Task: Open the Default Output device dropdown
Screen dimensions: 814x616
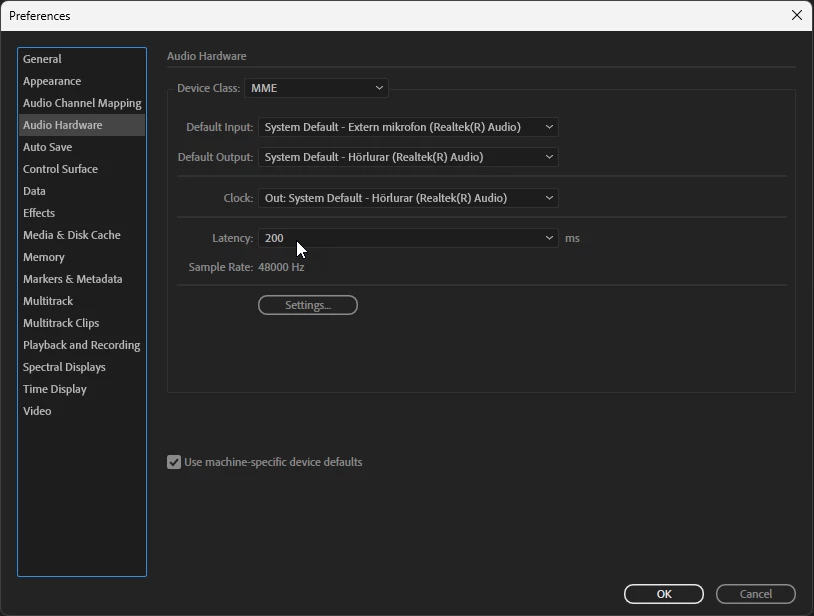Action: click(x=408, y=157)
